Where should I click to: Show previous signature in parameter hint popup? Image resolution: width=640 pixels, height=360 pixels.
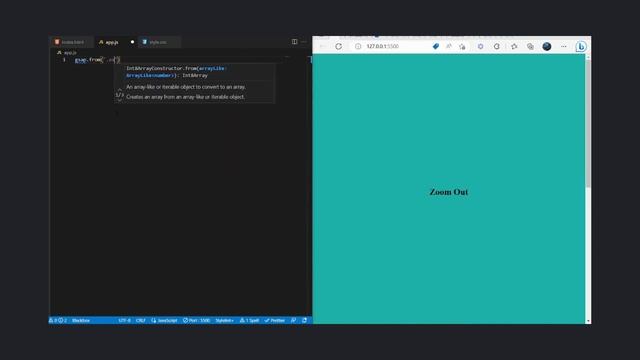click(119, 89)
